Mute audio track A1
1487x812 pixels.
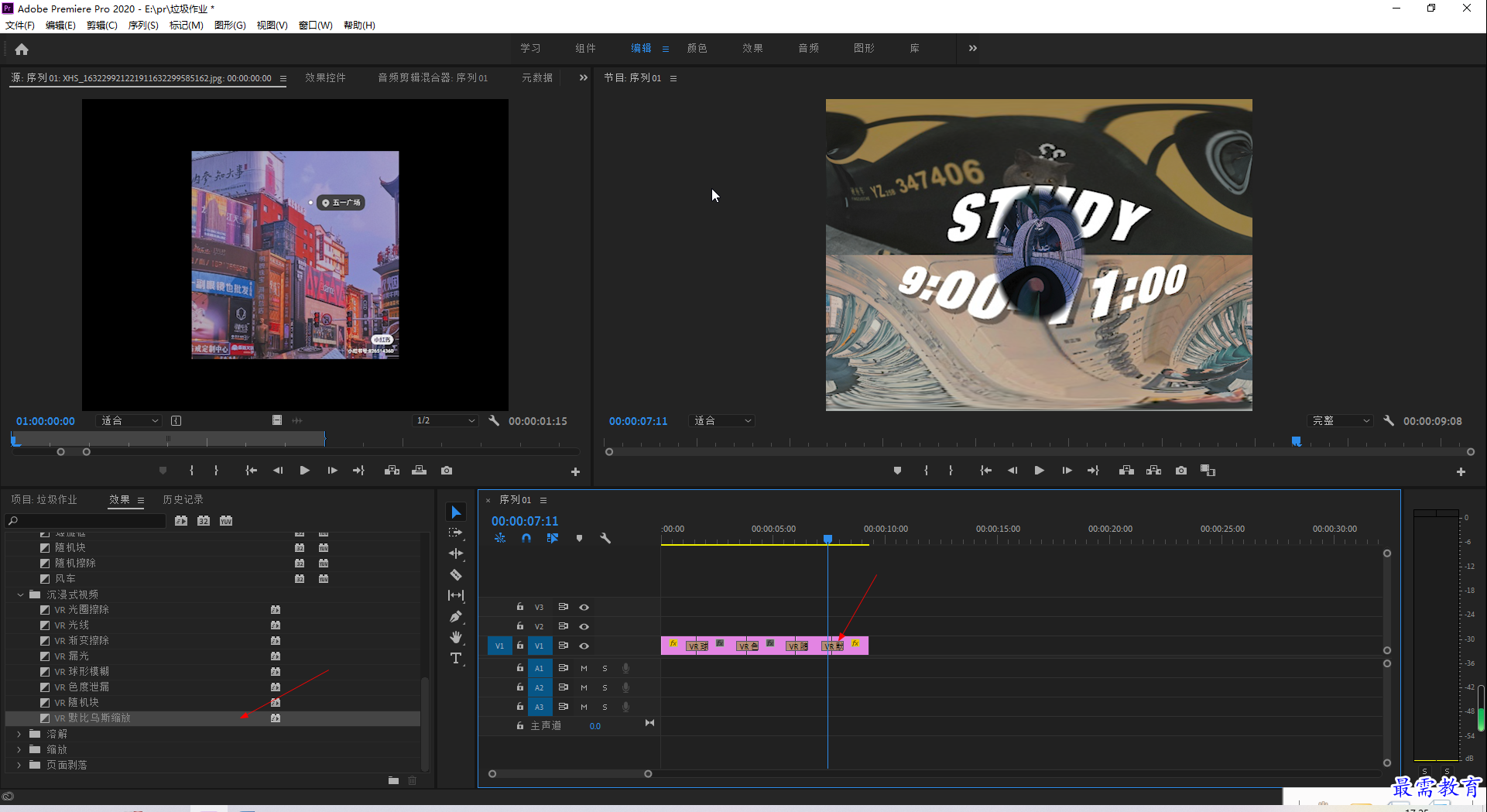[584, 668]
